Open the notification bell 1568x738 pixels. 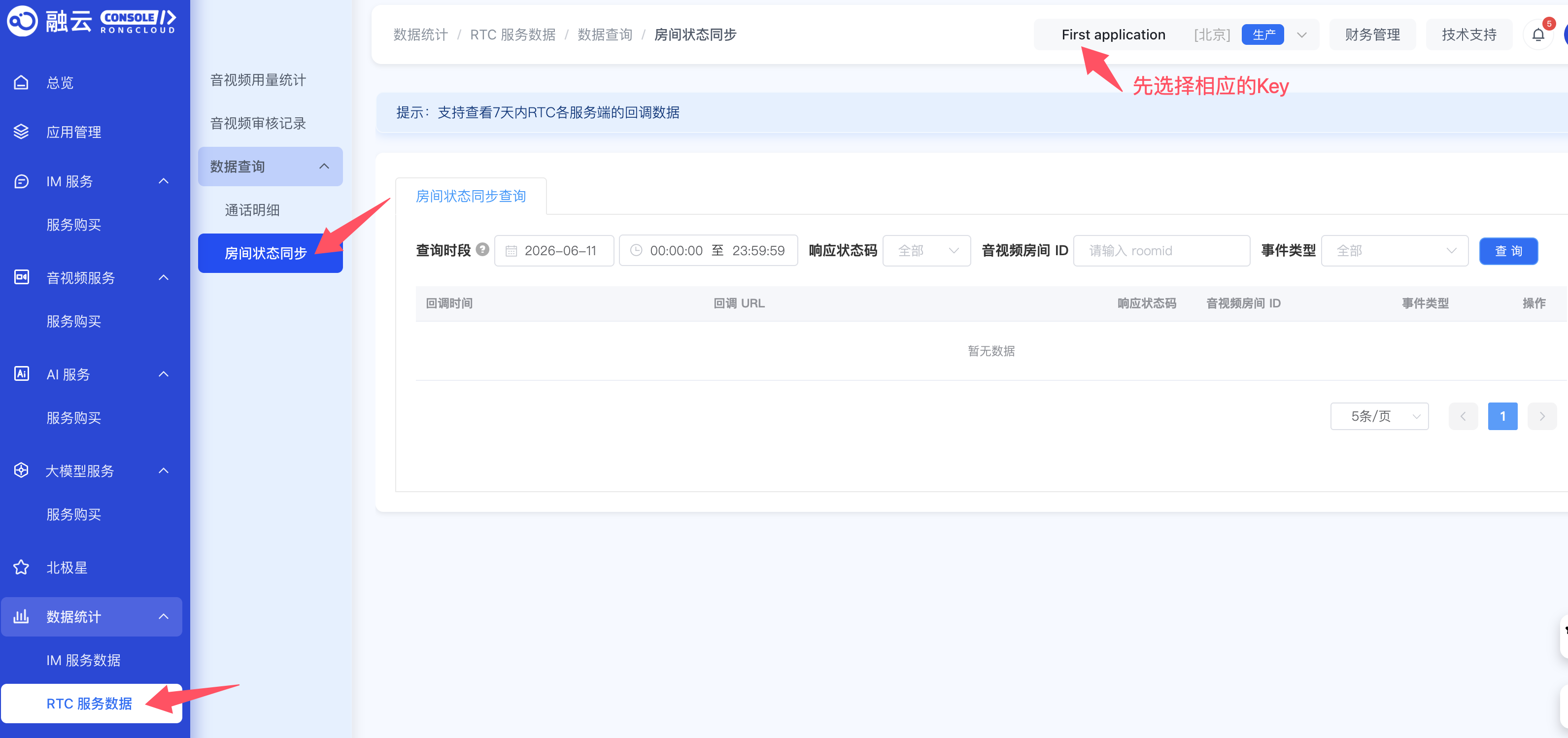point(1538,34)
